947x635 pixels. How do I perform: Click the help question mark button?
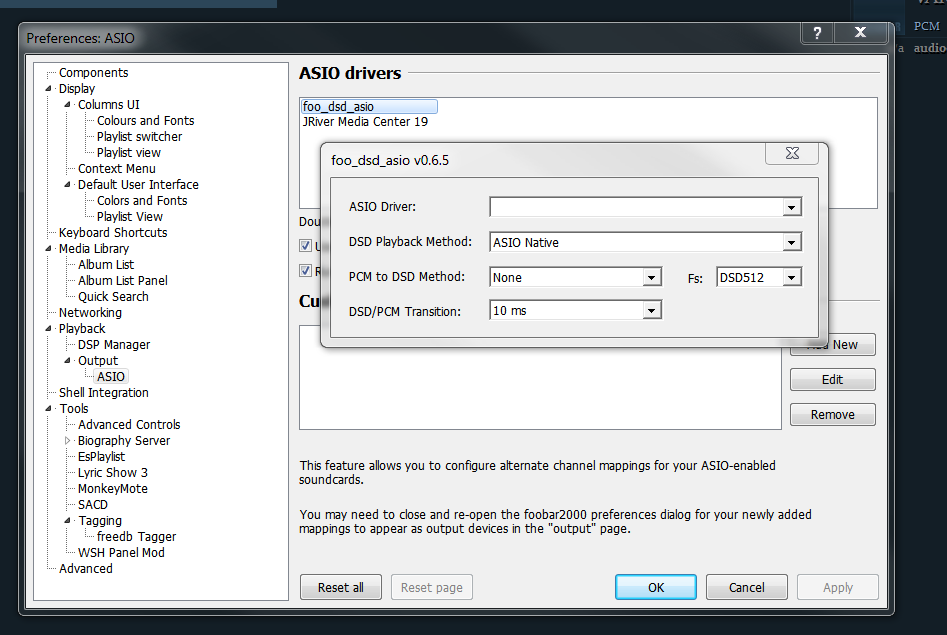click(x=817, y=33)
